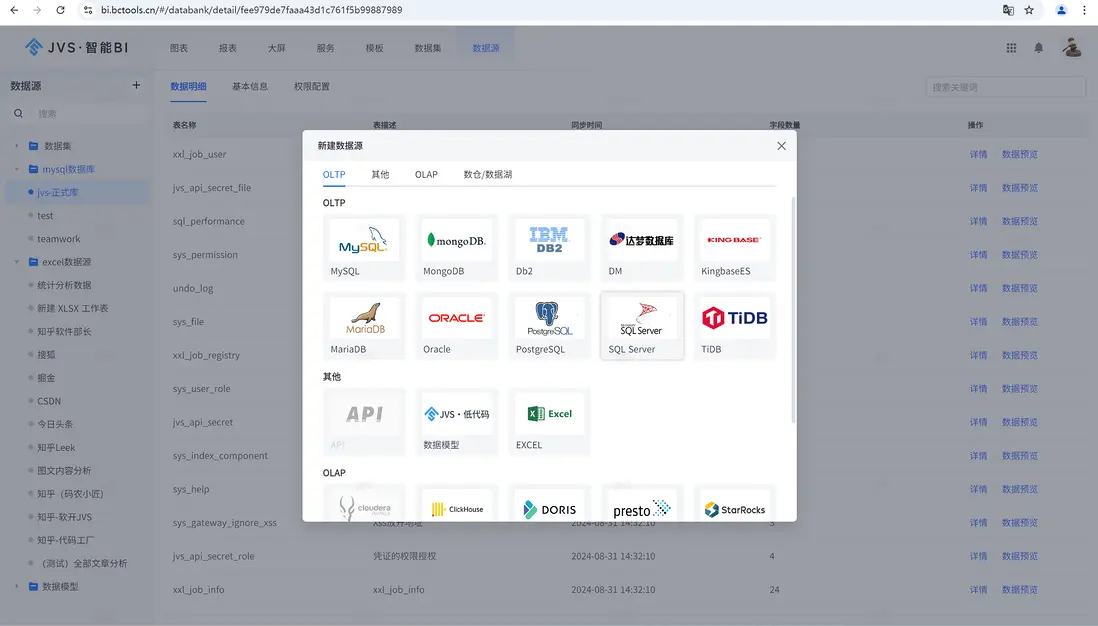The image size is (1098, 626).
Task: Select the MySQL data source card
Action: 363,248
